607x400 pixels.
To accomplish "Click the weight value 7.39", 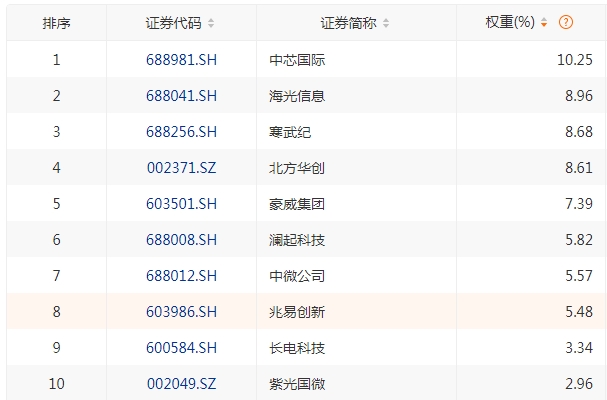I will click(579, 204).
